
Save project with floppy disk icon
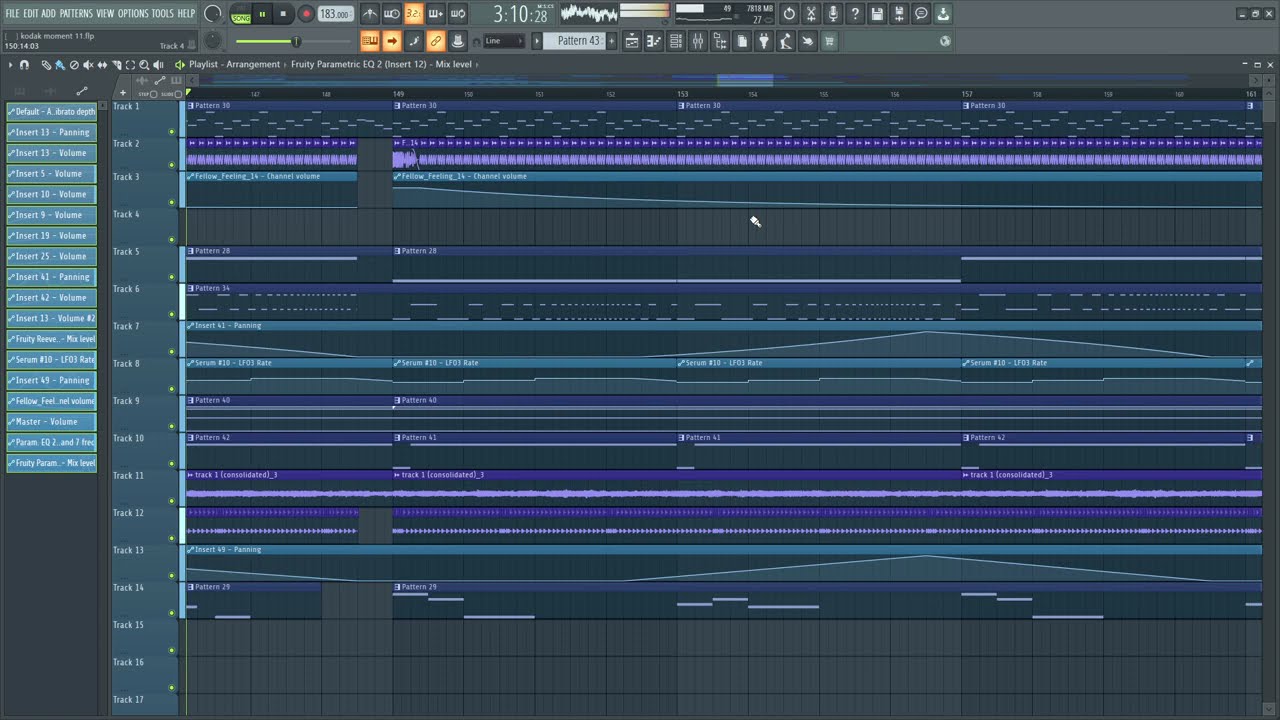[877, 14]
